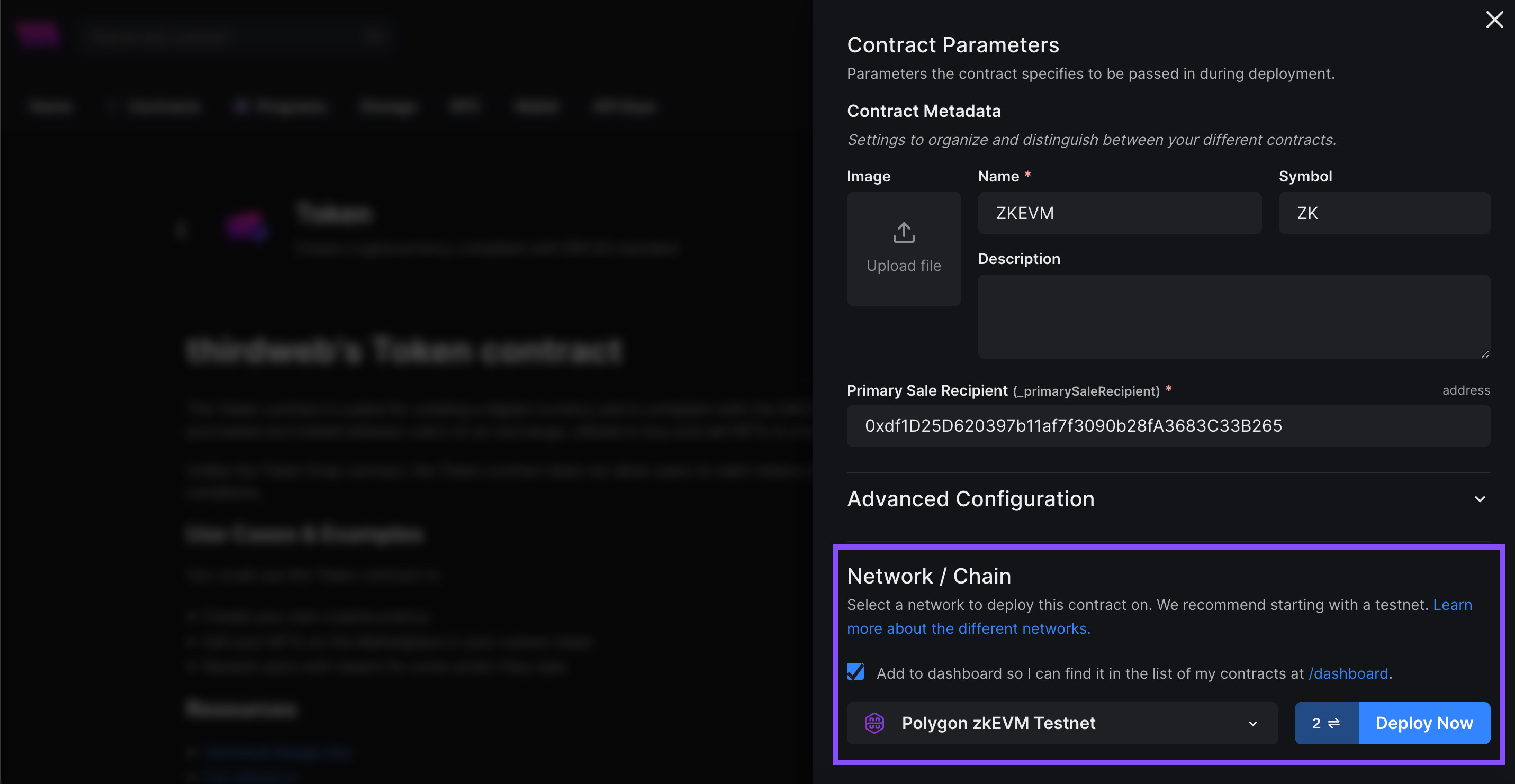Click the Name field containing ZKEVM
The image size is (1515, 784).
(1119, 213)
